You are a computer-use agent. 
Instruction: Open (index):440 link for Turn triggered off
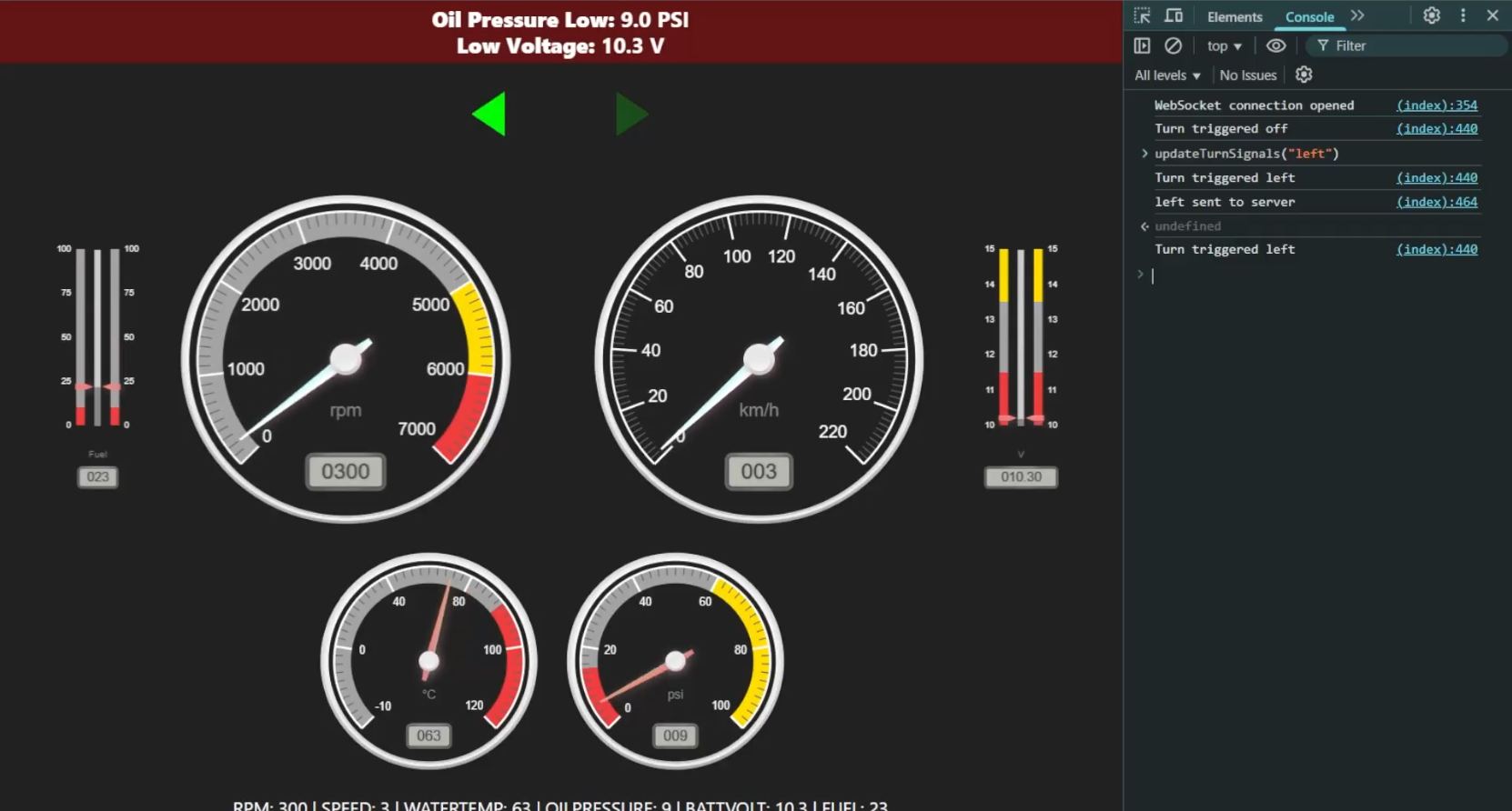[1436, 129]
